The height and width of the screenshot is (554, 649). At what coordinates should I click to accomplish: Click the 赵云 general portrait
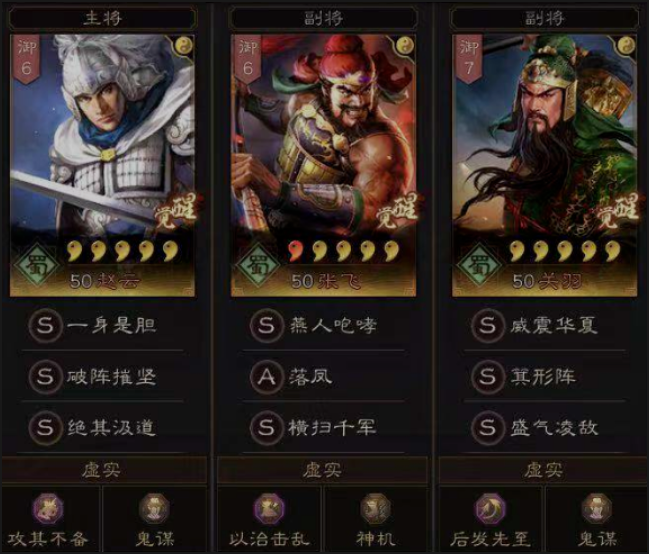click(102, 166)
